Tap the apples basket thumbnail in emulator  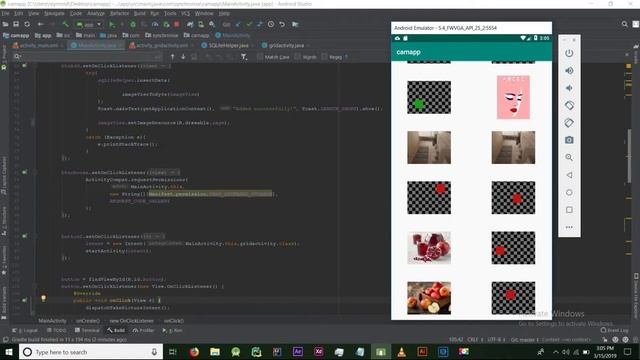pos(429,298)
